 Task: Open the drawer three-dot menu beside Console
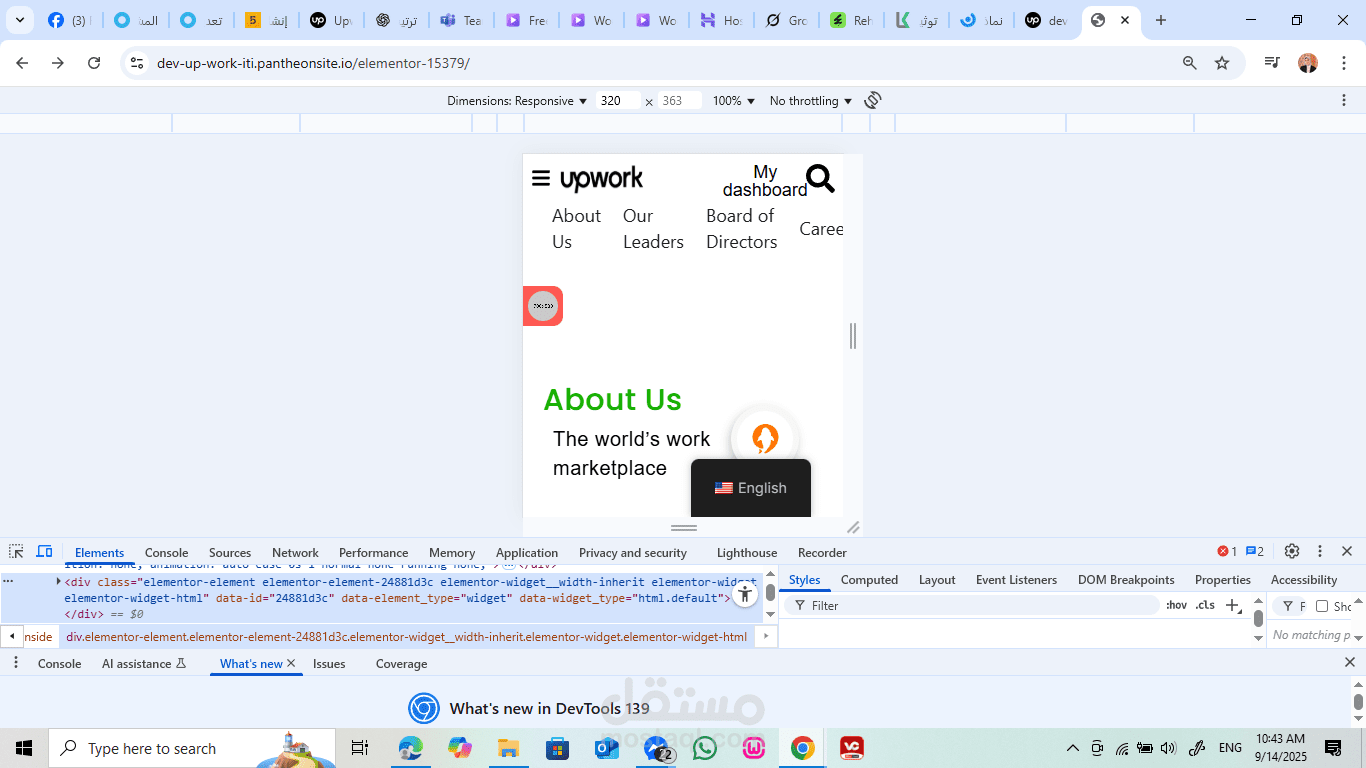click(x=16, y=663)
